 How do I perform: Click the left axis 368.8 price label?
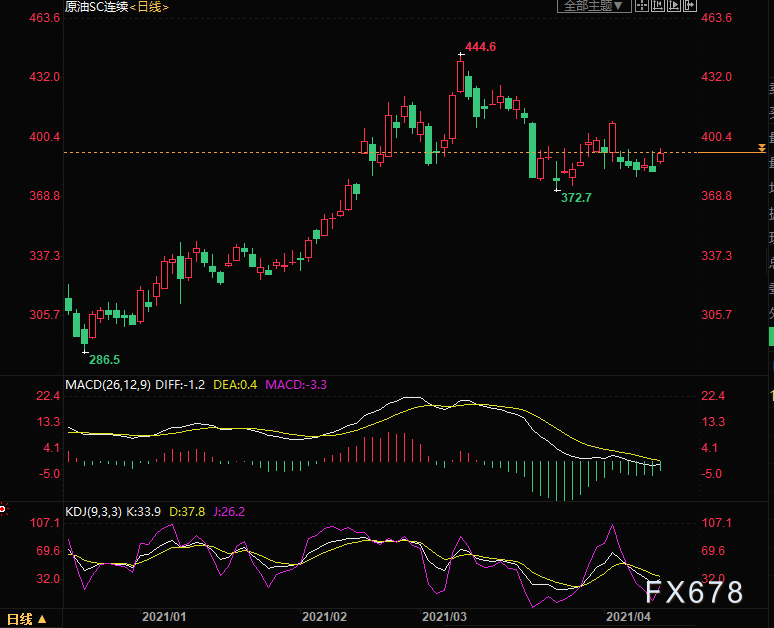pos(44,196)
